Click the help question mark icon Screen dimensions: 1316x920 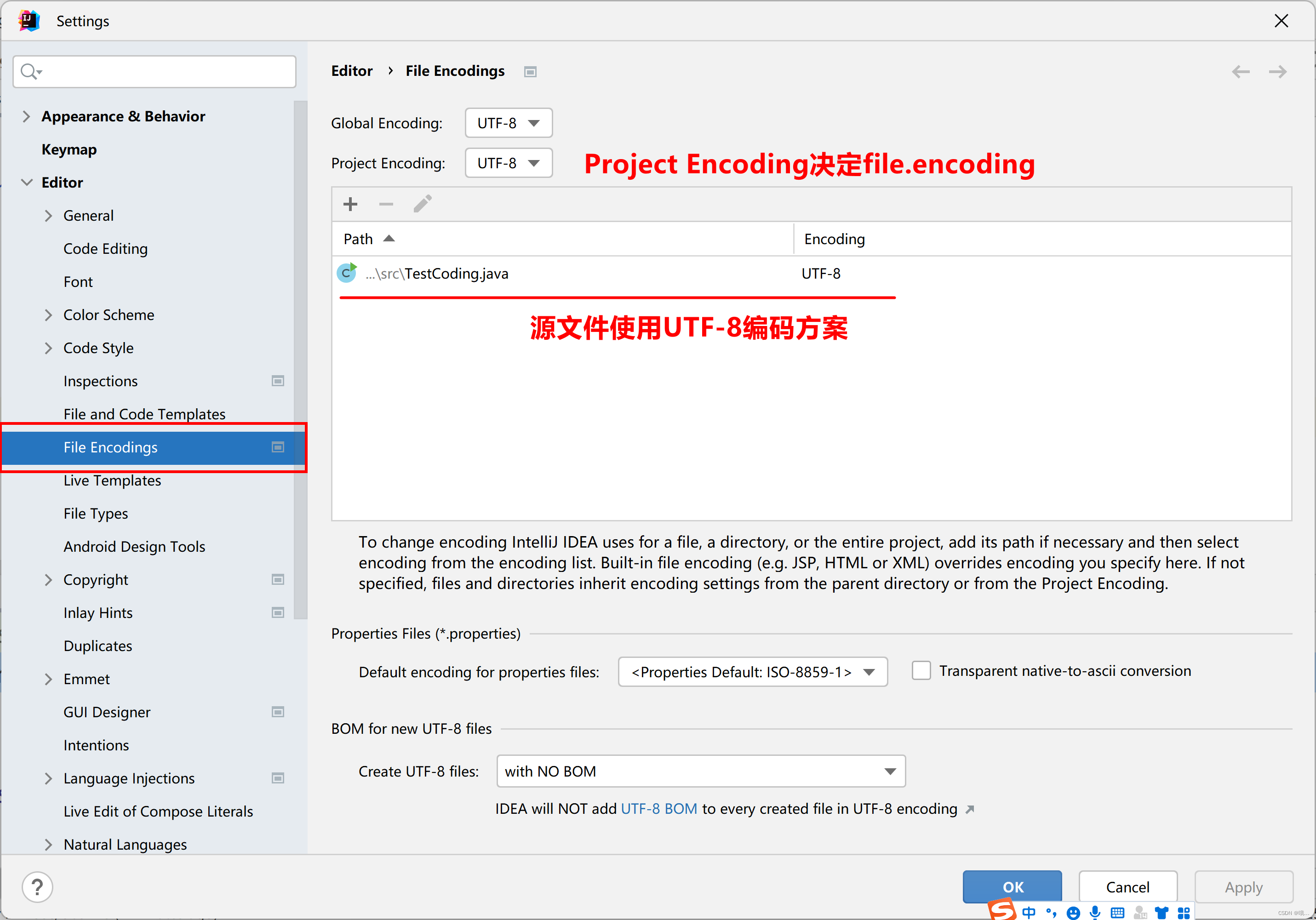(x=37, y=887)
